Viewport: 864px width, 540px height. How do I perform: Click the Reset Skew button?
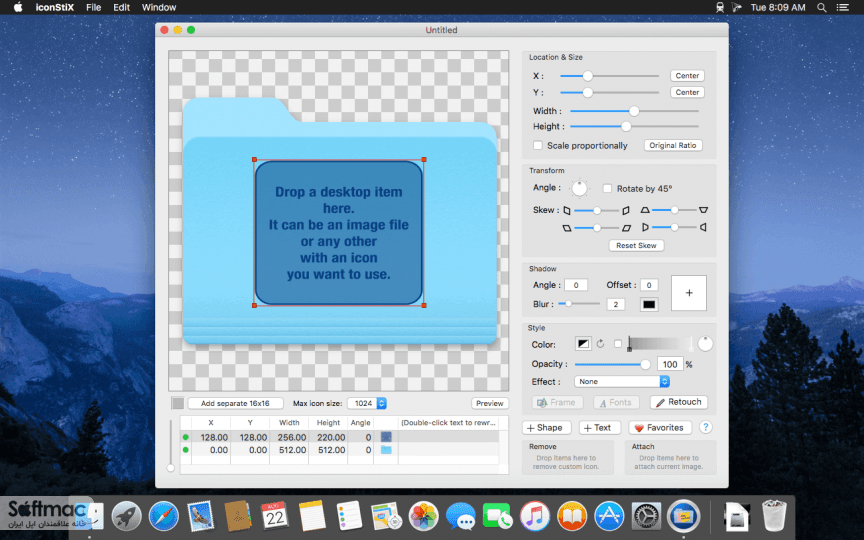636,245
